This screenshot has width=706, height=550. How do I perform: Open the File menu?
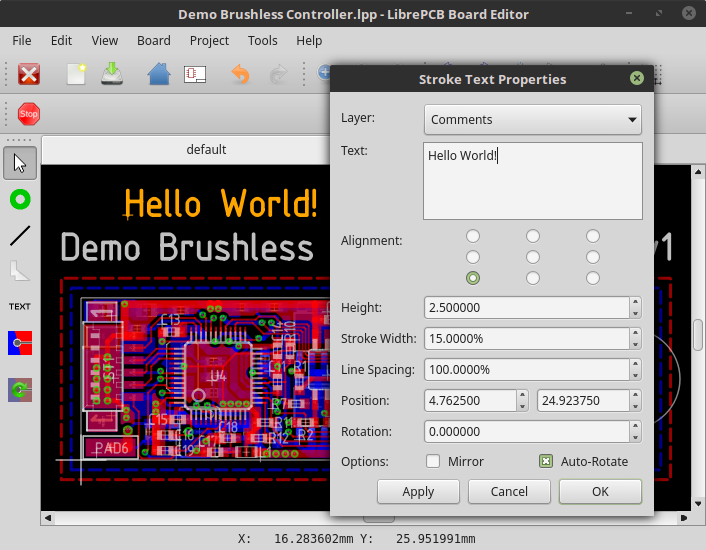tap(22, 41)
